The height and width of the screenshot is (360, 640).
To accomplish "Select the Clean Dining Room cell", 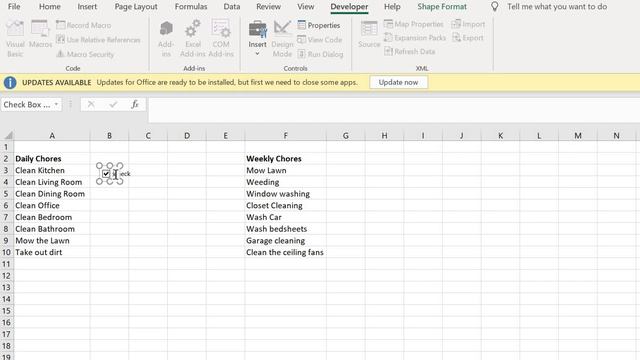I will (52, 194).
